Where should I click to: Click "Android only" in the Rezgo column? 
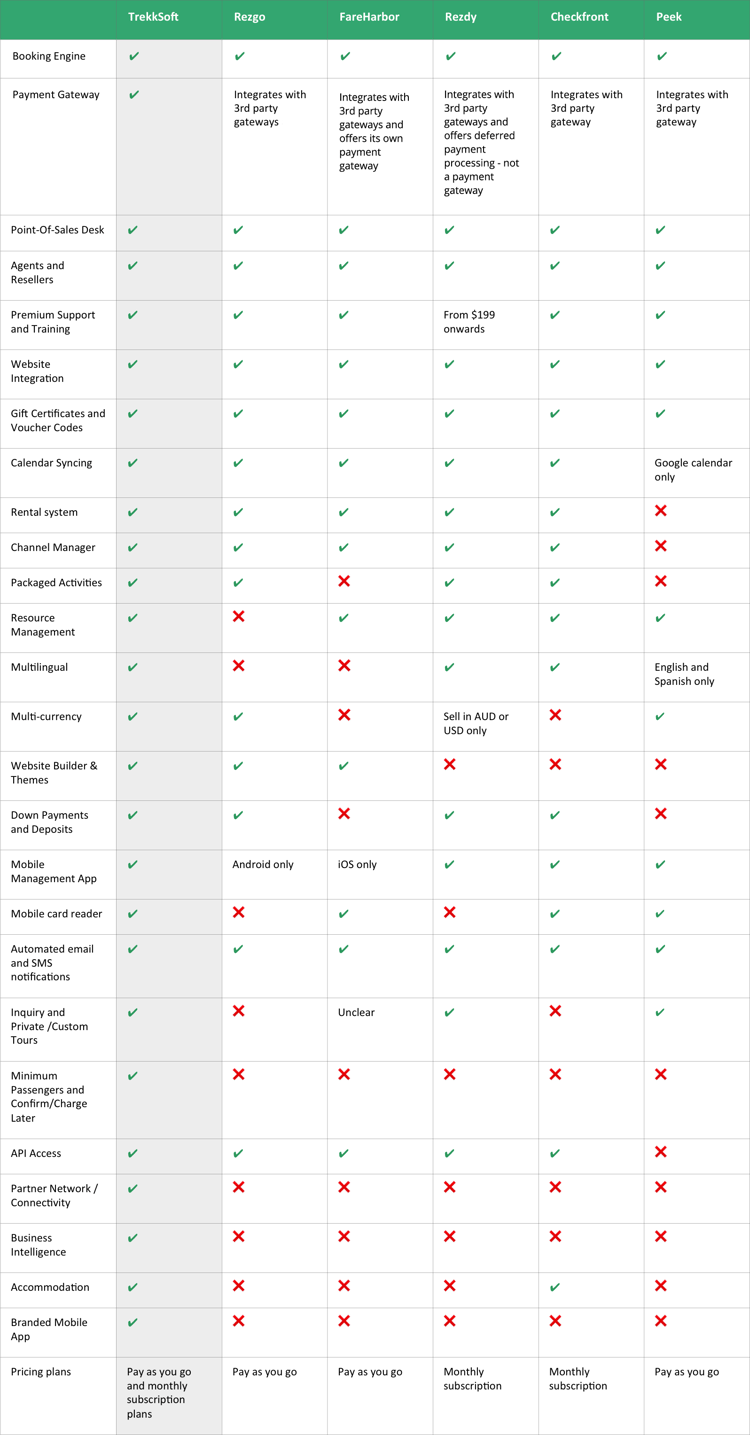click(263, 864)
